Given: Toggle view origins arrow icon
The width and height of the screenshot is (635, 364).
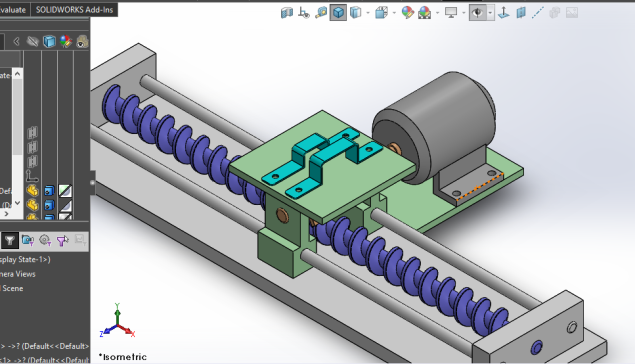Looking at the screenshot, I should pos(503,13).
